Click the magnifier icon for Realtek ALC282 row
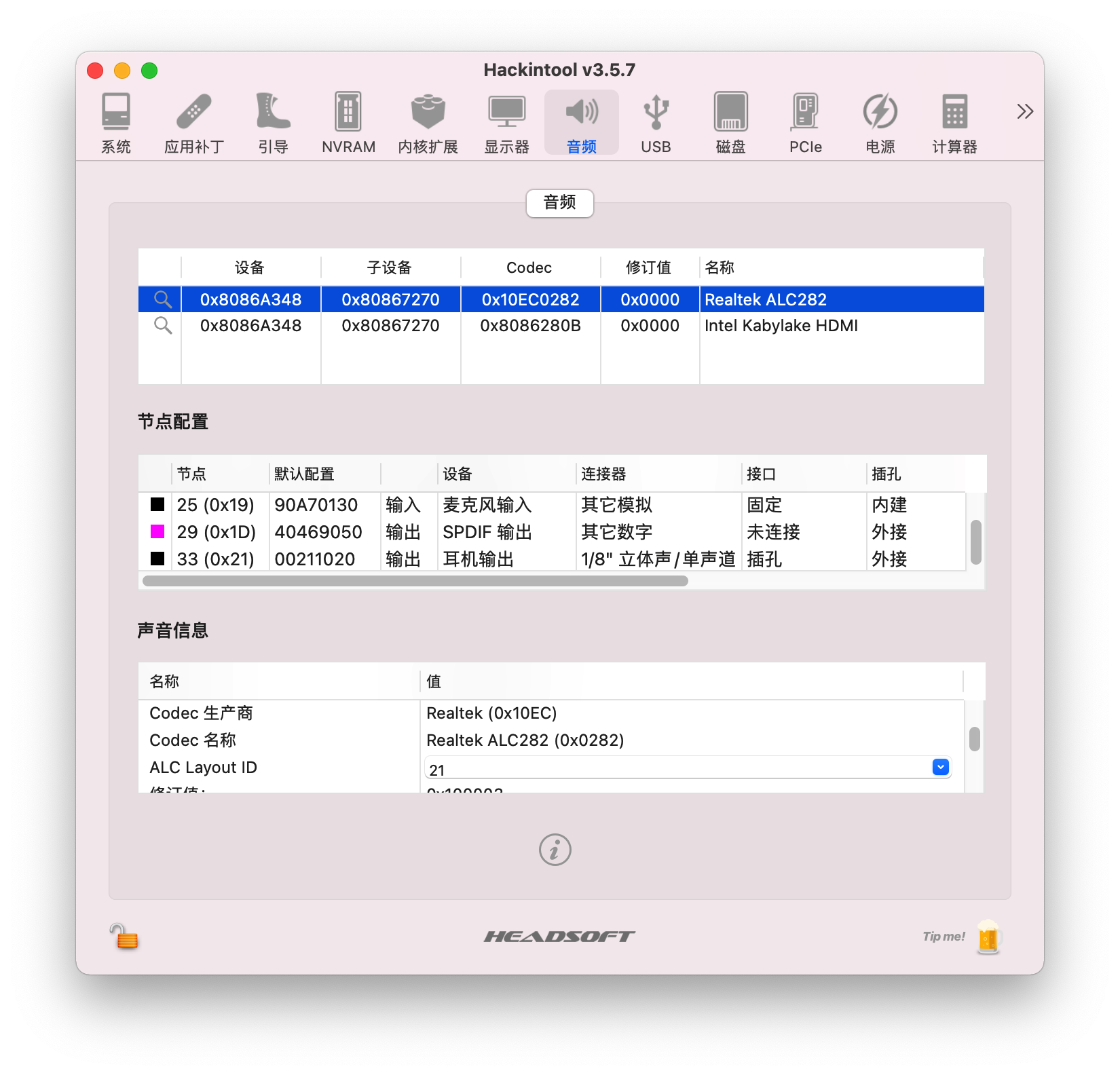Screen dimensions: 1120x1075 coord(162,299)
